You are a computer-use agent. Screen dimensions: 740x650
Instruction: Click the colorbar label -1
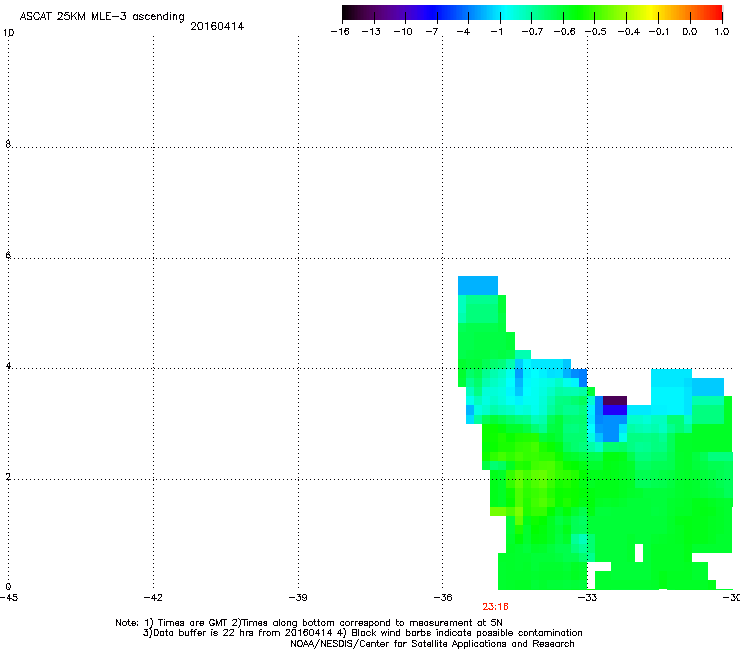[496, 32]
